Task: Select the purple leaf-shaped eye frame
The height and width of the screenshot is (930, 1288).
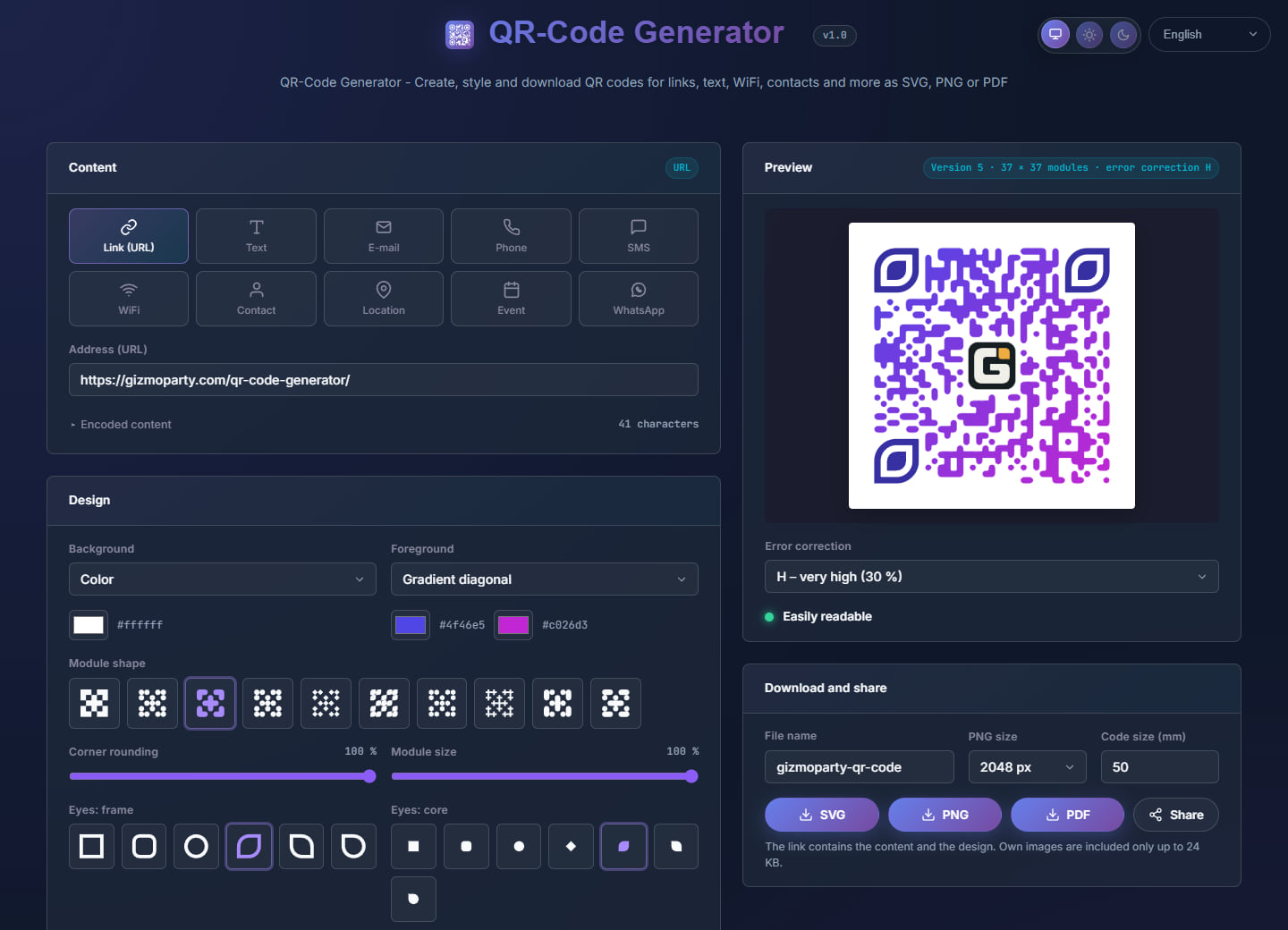Action: click(x=249, y=846)
